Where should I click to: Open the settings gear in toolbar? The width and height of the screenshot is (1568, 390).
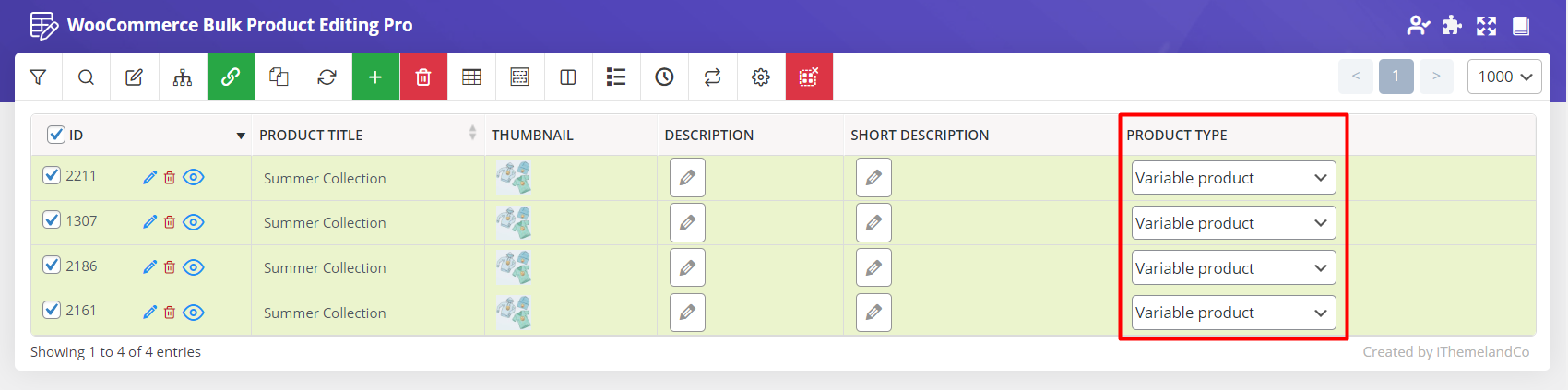(x=761, y=77)
